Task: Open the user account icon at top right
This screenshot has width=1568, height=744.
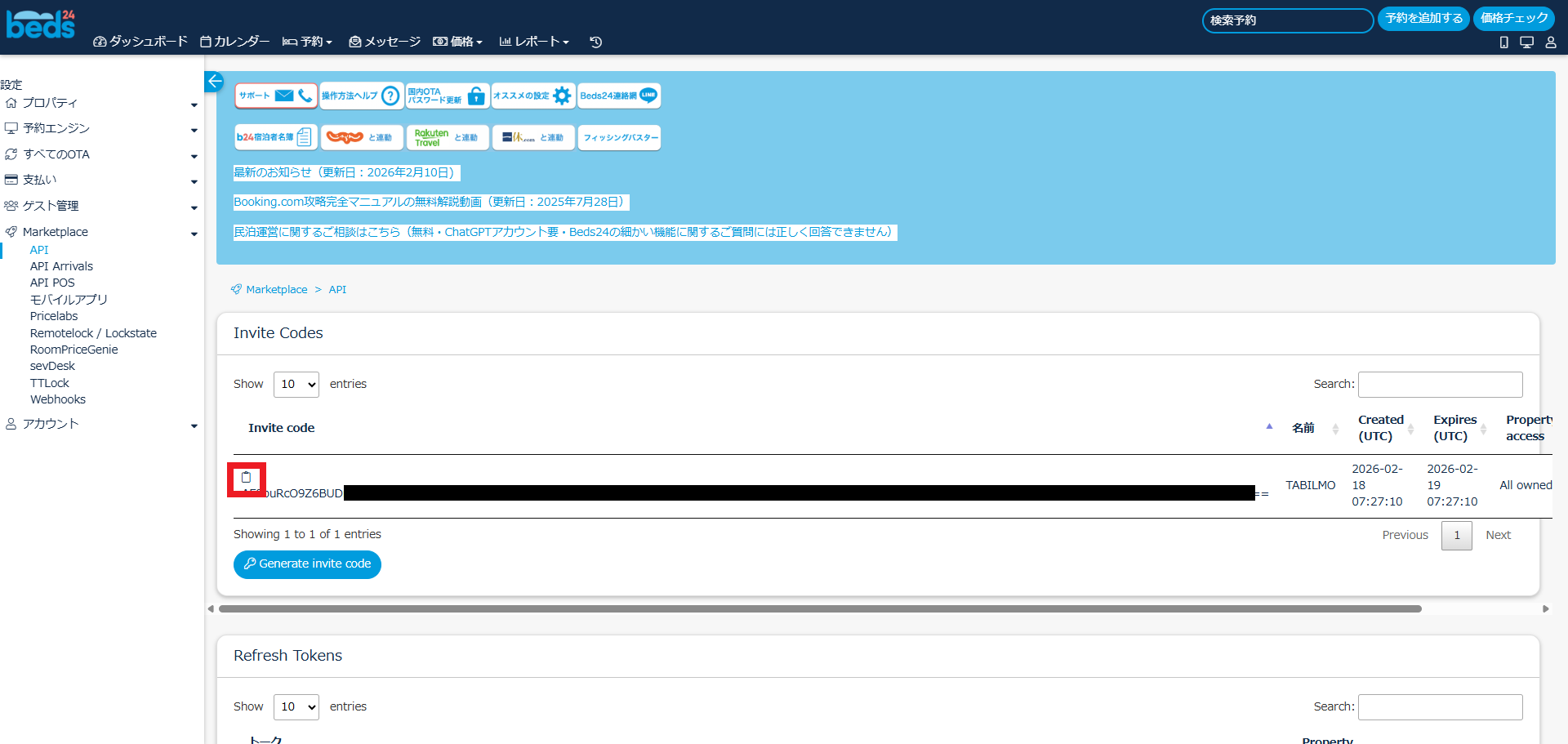Action: pos(1550,42)
